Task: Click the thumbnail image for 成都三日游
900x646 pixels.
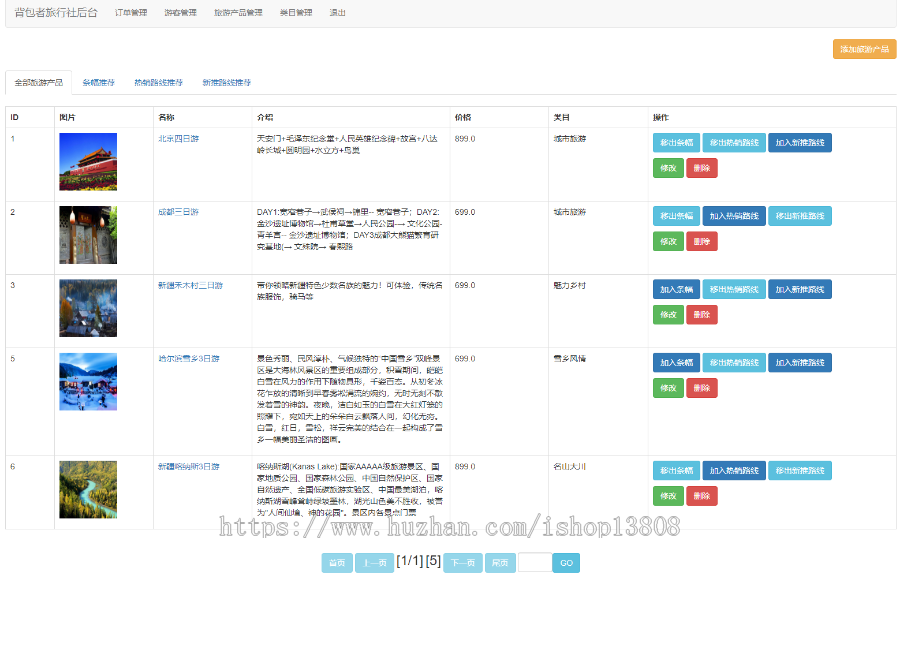Action: 88,235
